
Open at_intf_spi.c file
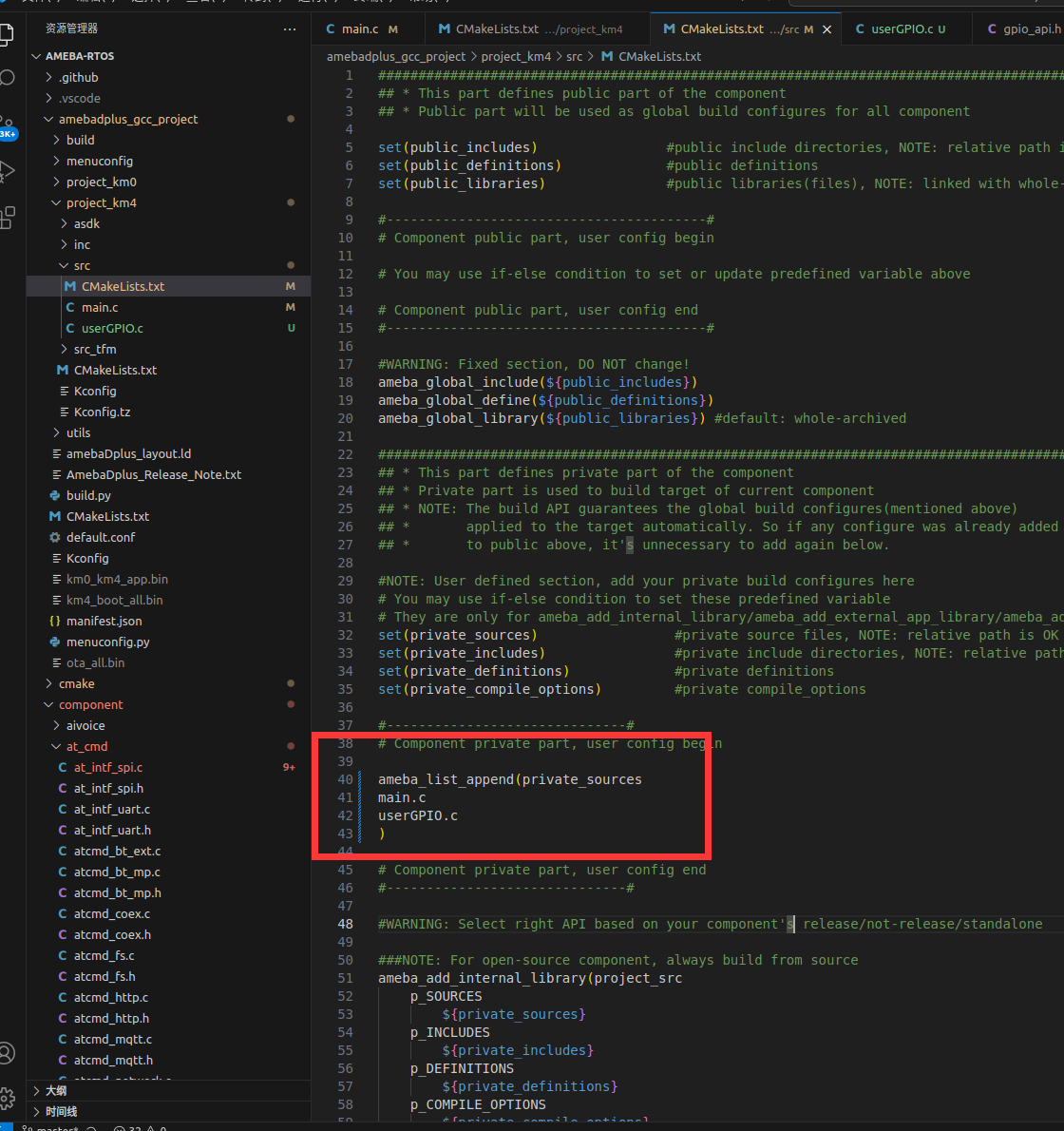169,768
